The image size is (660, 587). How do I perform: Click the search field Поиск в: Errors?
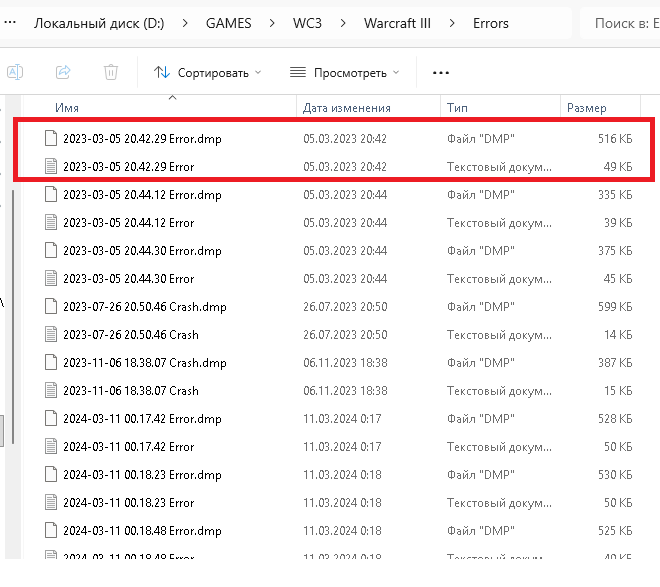point(624,22)
